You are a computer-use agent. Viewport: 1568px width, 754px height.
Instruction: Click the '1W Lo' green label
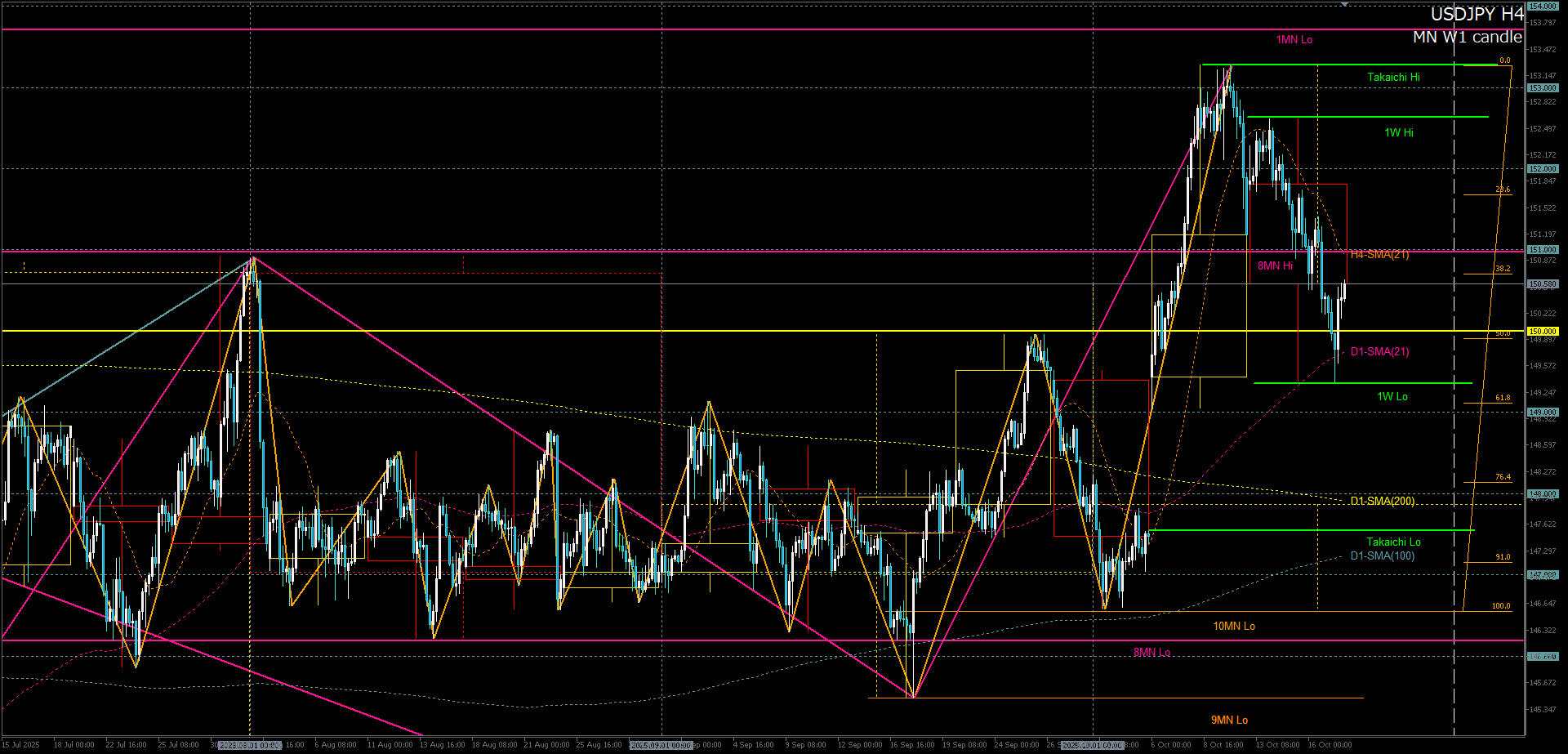(x=1392, y=397)
